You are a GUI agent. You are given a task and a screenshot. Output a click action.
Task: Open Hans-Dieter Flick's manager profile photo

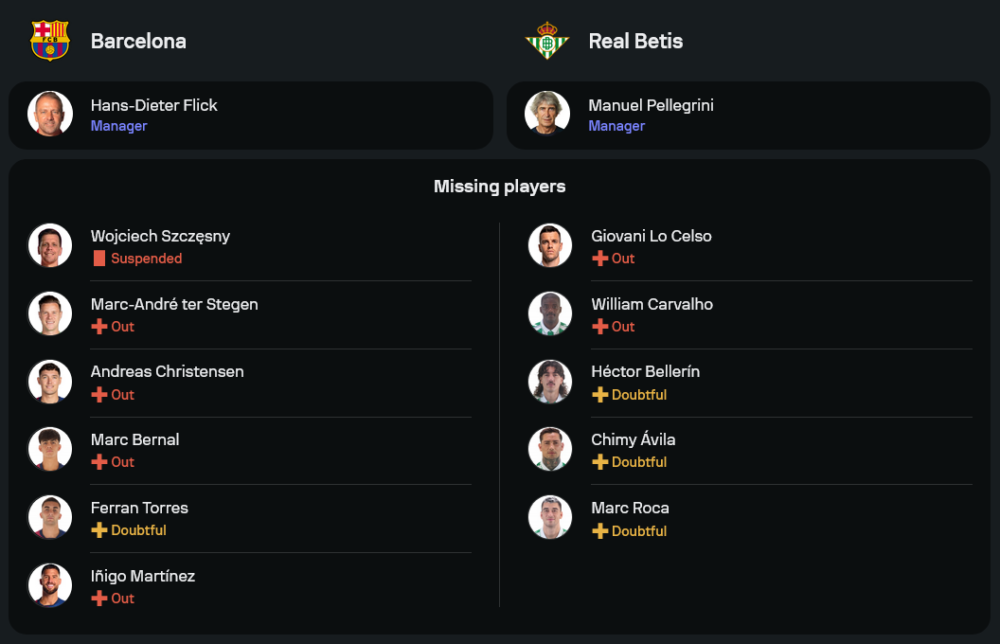coord(50,114)
